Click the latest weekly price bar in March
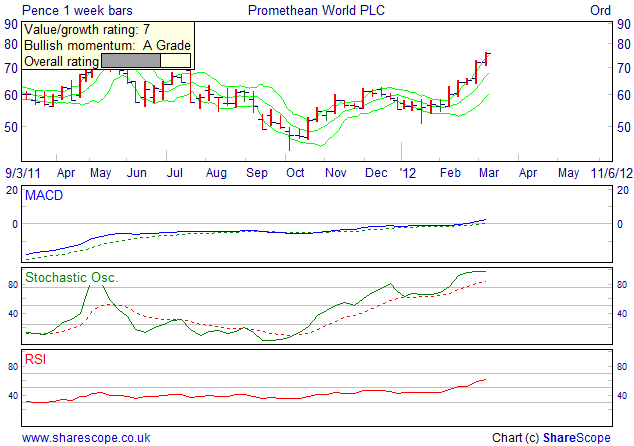Screen dimensions: 634x446 tap(486, 59)
